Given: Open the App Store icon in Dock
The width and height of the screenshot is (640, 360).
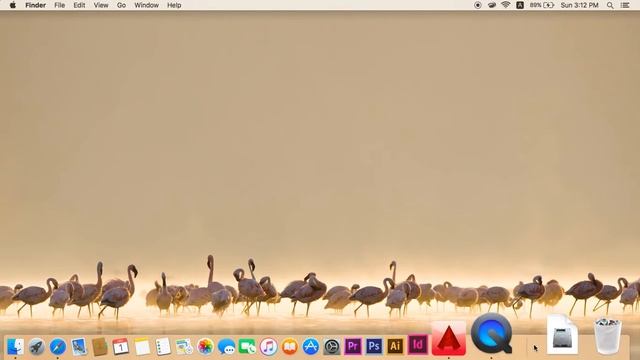Looking at the screenshot, I should [x=311, y=347].
